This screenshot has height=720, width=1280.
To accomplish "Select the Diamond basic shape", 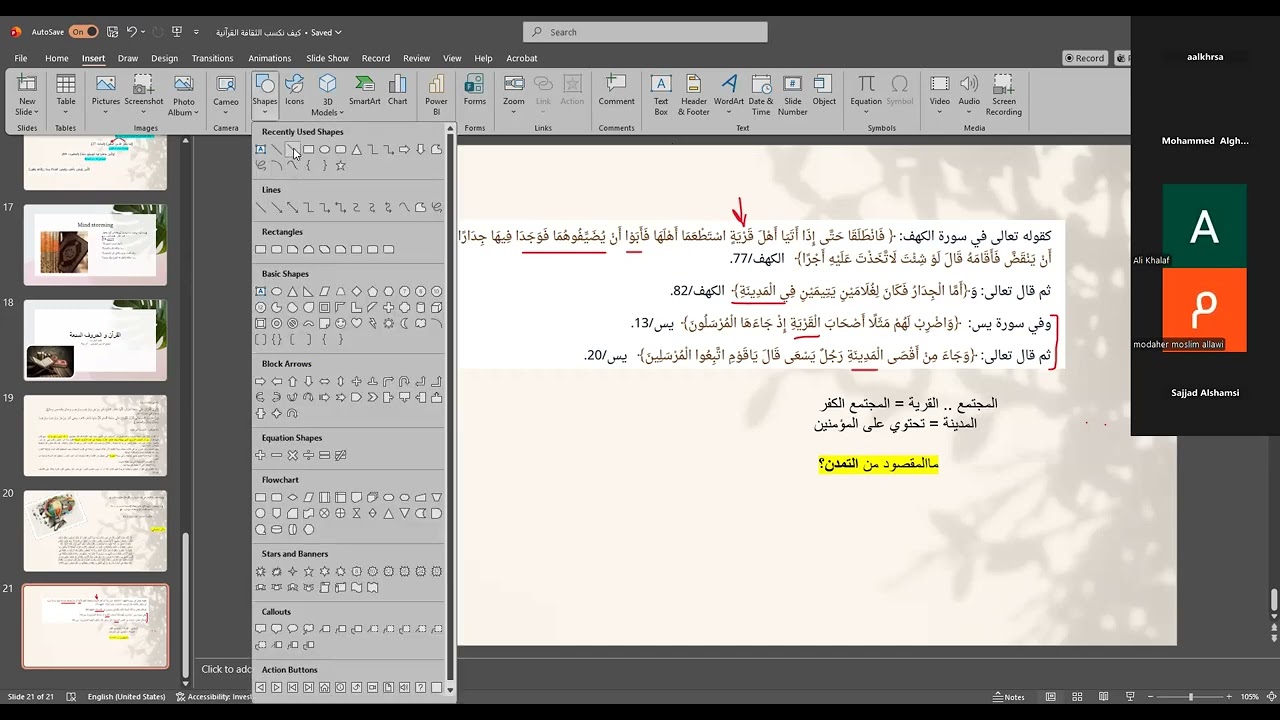I will [x=356, y=291].
